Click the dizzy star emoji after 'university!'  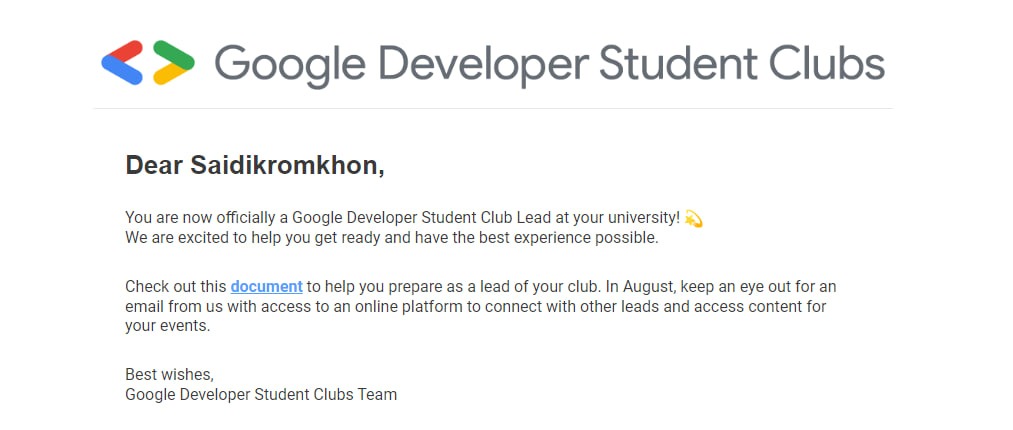pos(693,219)
